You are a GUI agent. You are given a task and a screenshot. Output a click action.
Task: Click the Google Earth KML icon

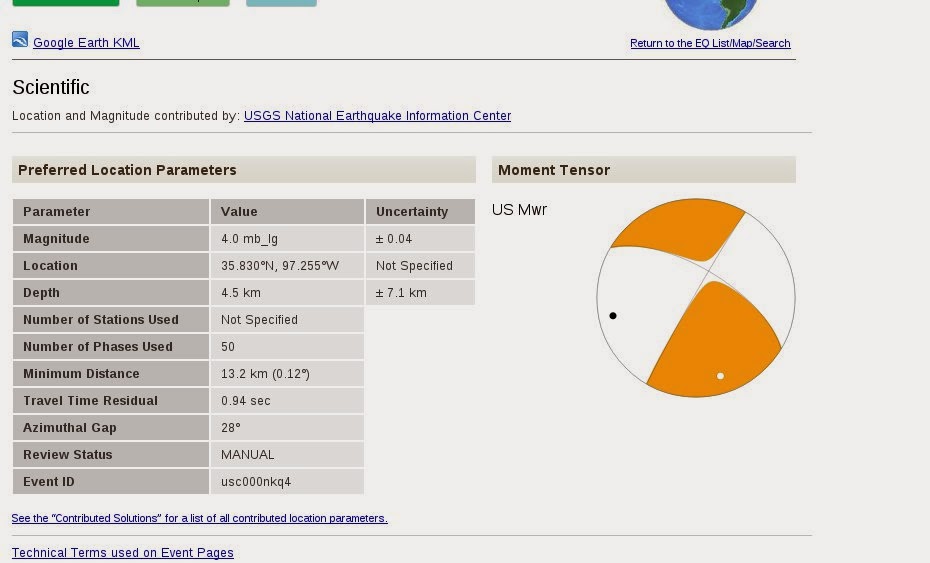pyautogui.click(x=20, y=39)
